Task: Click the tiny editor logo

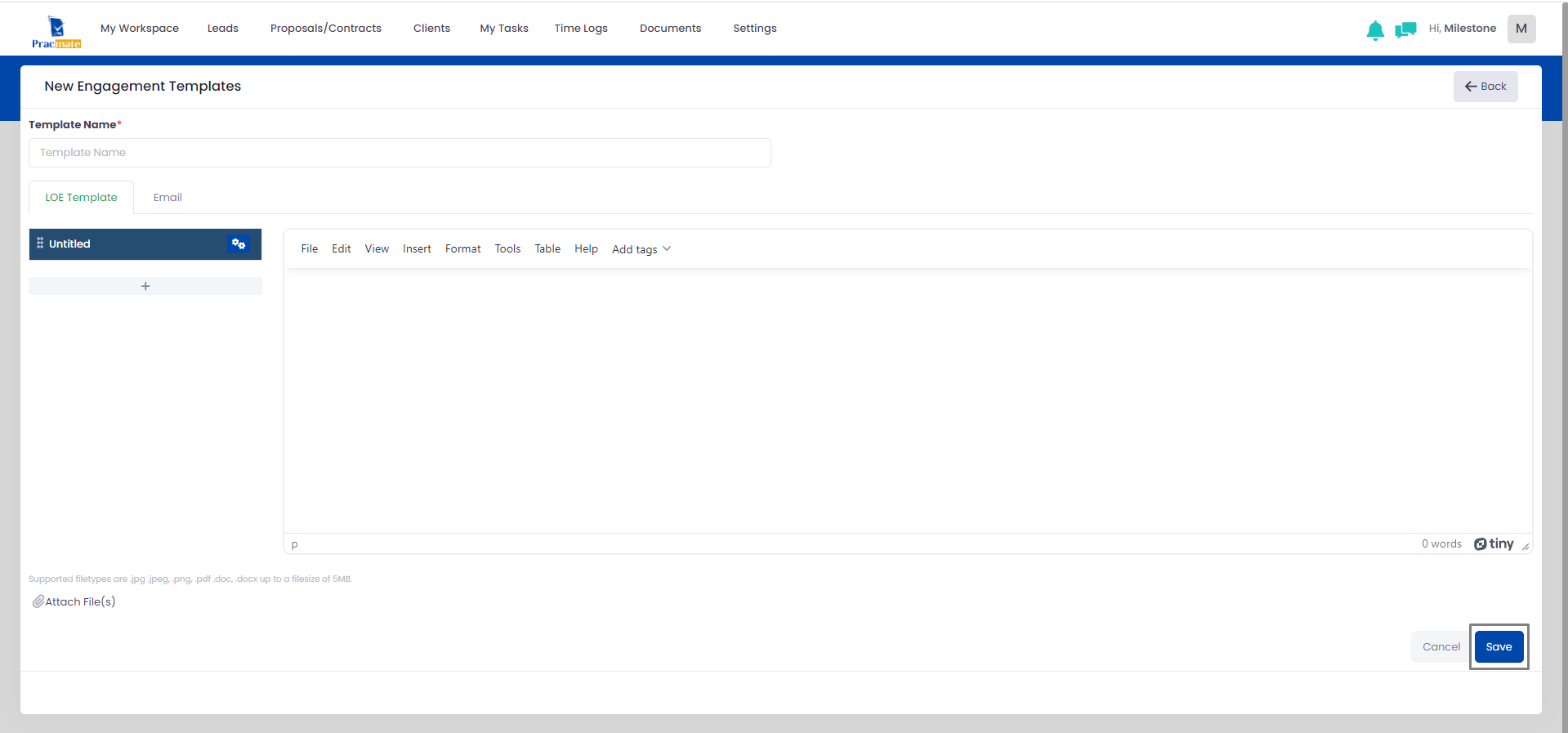Action: pyautogui.click(x=1494, y=543)
